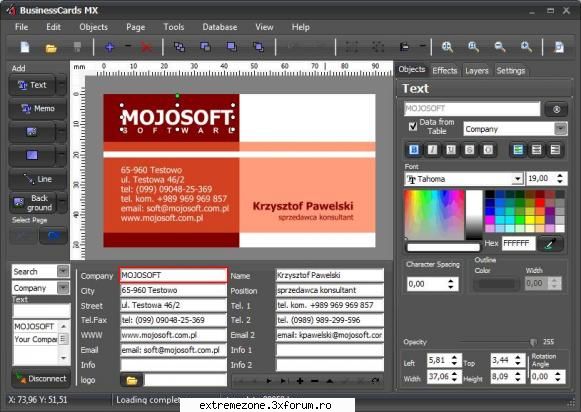Expand the shape button side arrow
Screen dimensions: 581x412
click(x=61, y=155)
